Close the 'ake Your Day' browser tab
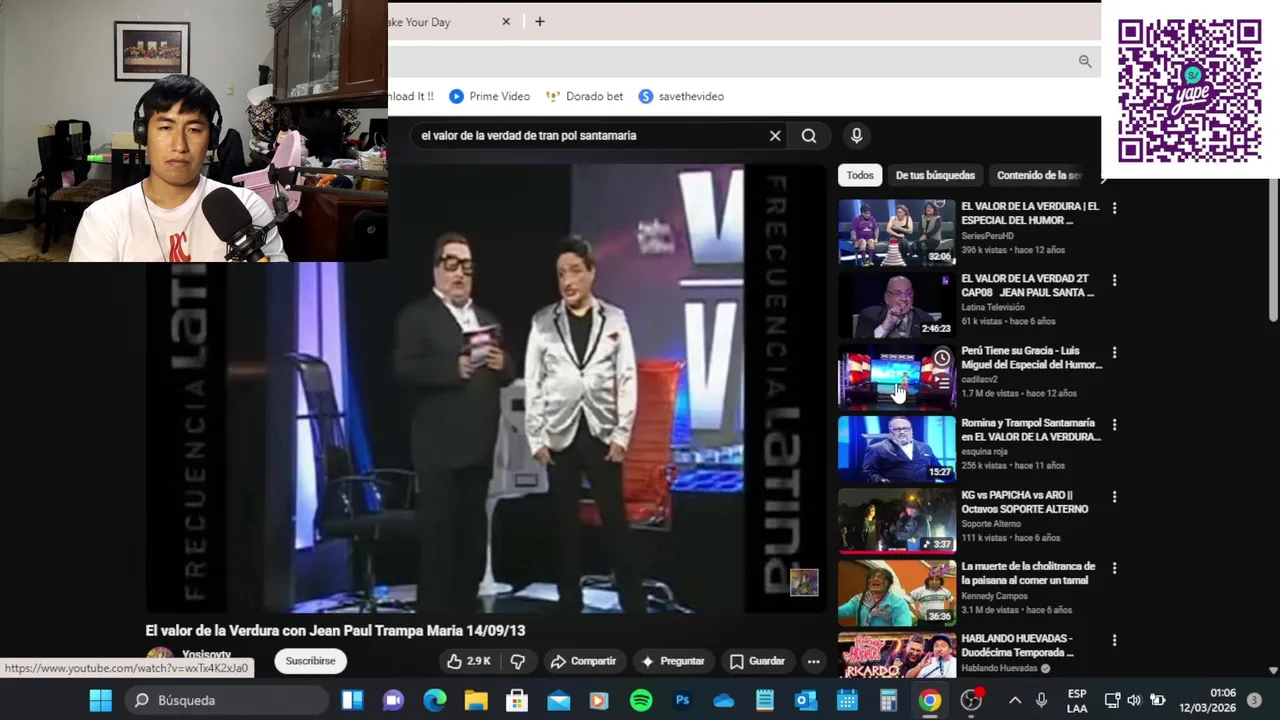The width and height of the screenshot is (1280, 720). [x=506, y=21]
